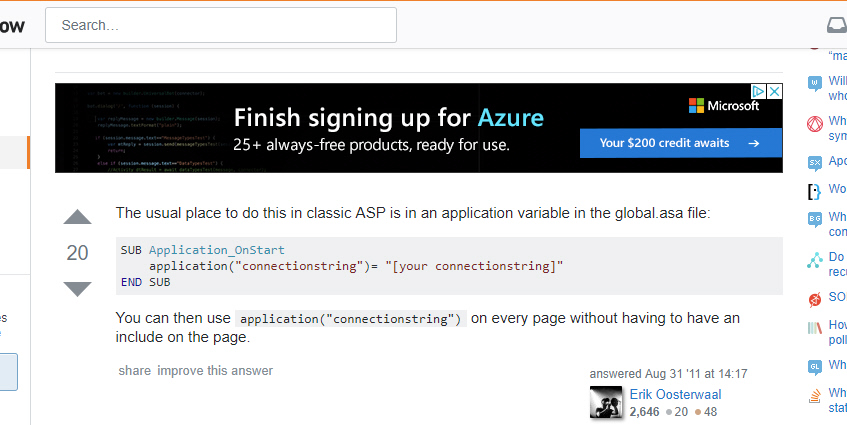The image size is (847, 425).
Task: Click the Stack Overflow logo in header
Action: pos(12,26)
